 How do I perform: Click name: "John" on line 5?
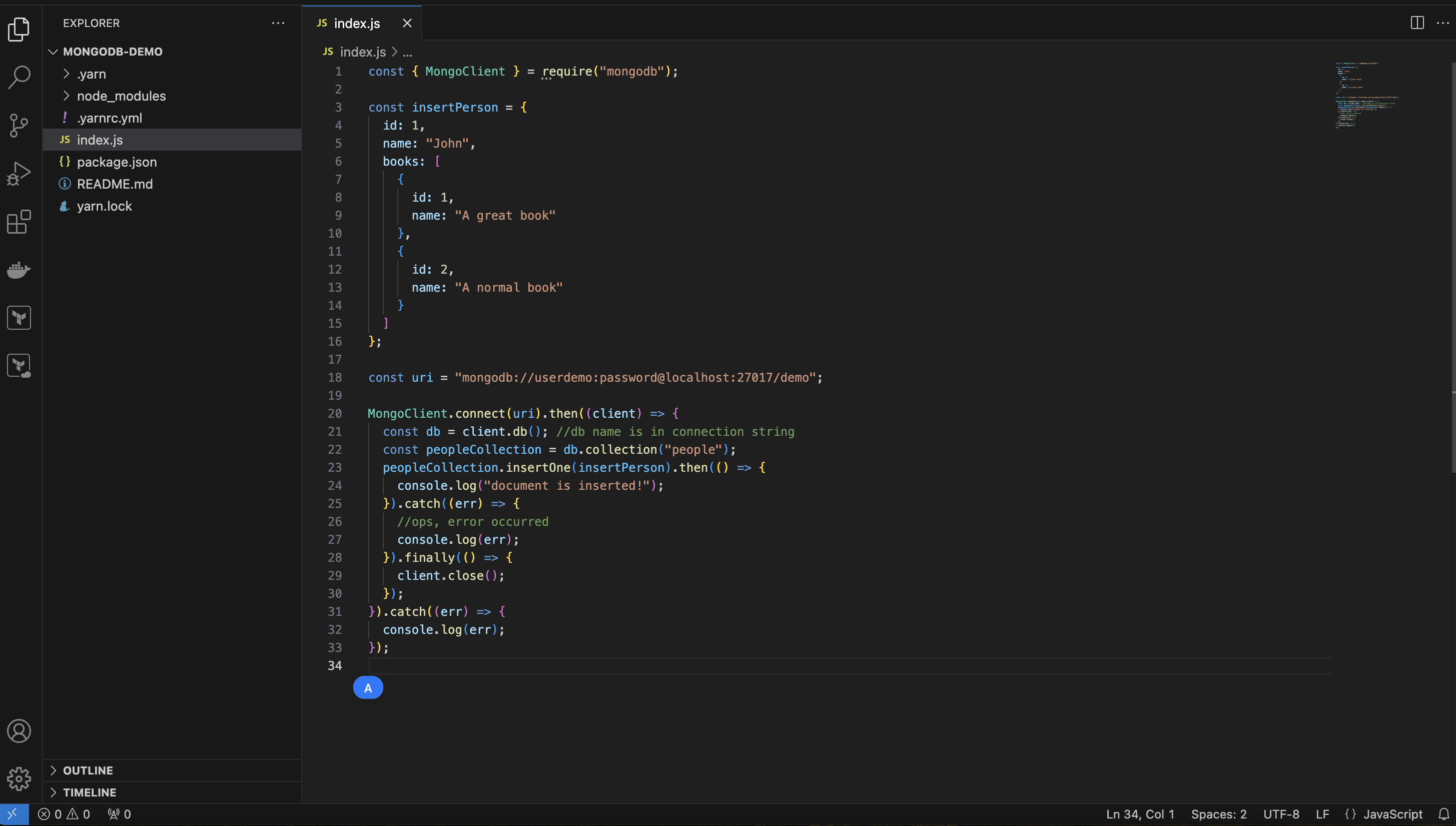point(425,144)
